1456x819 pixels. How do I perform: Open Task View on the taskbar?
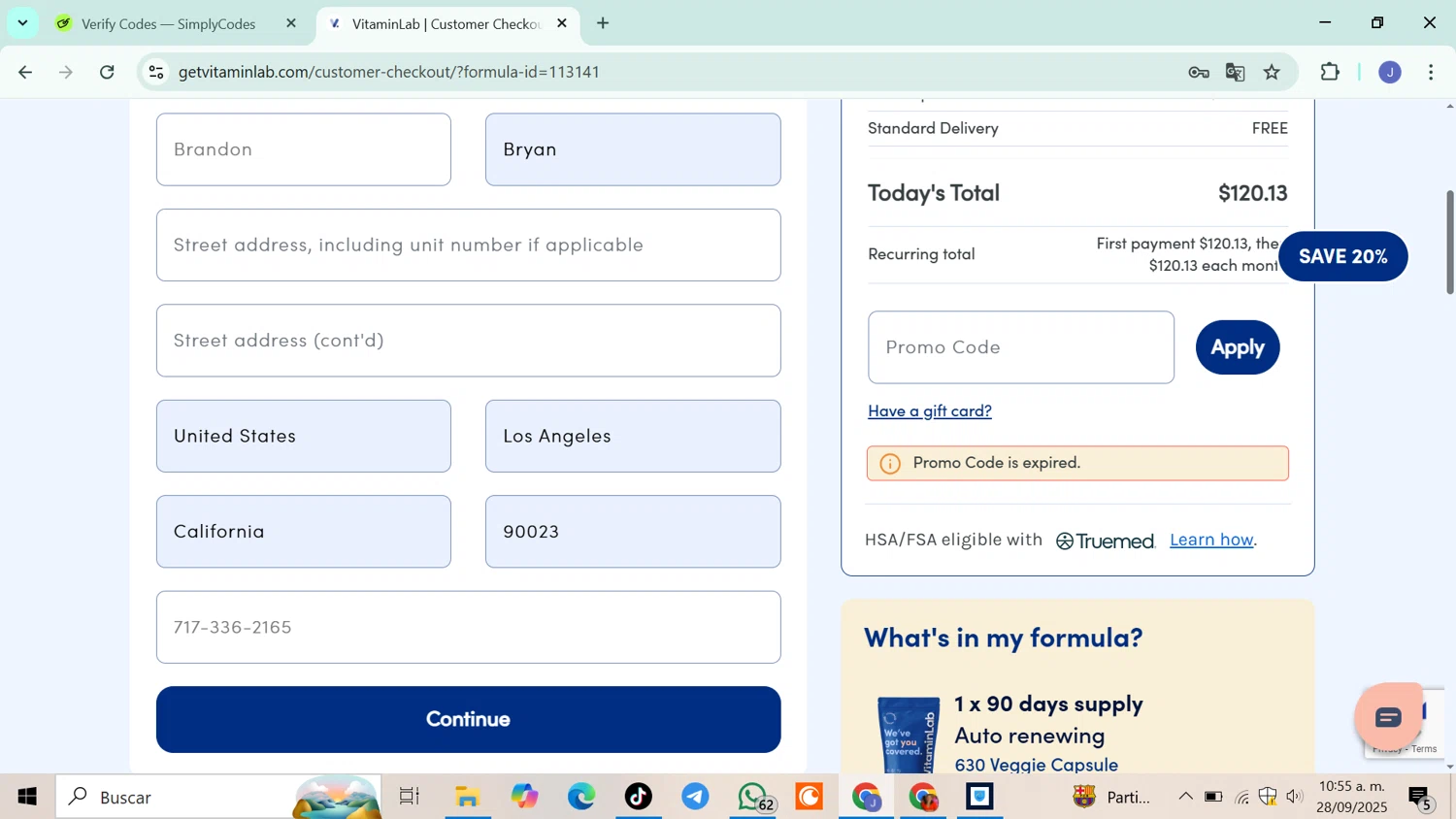tap(410, 797)
